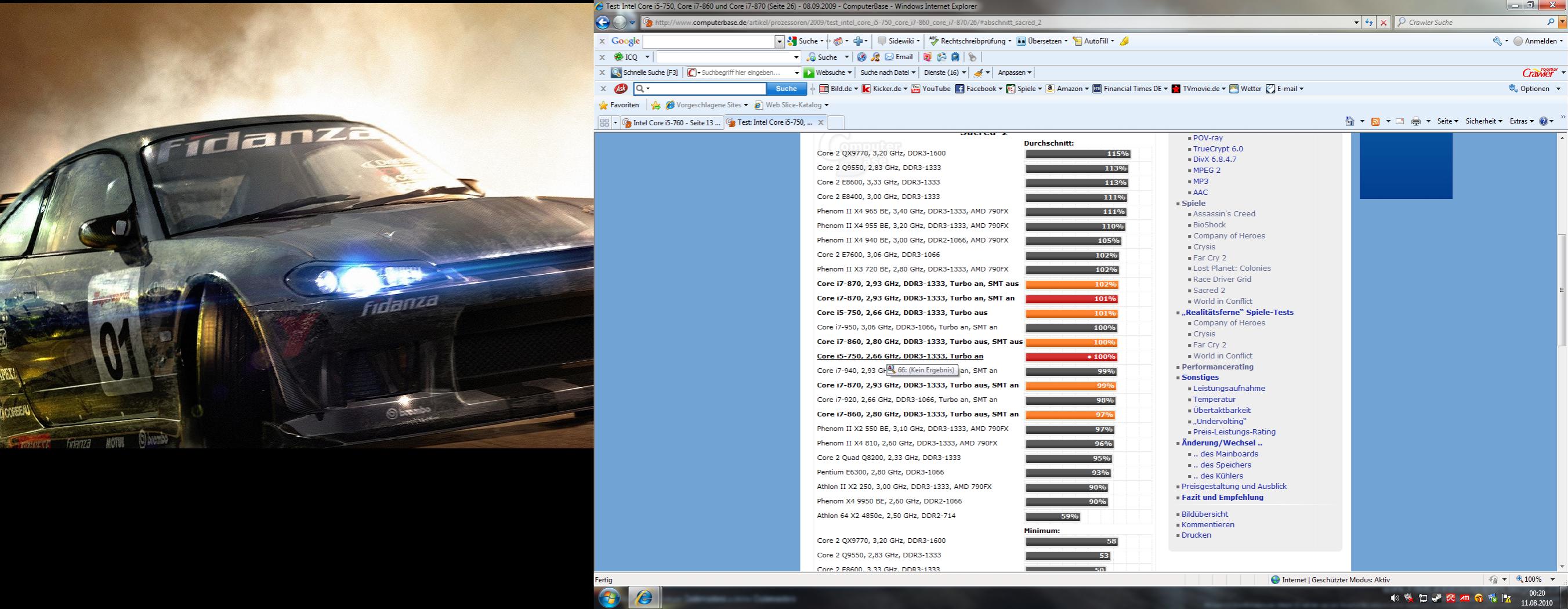
Task: Click the Read Mail icon
Action: (1399, 121)
